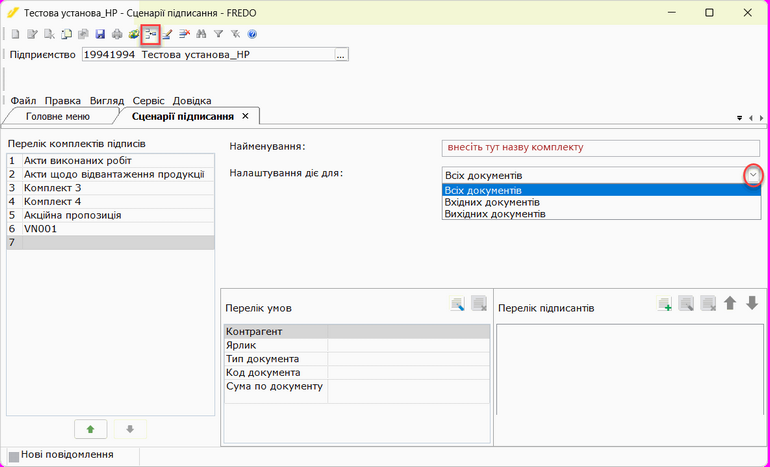Click the delete signer icon in Перелік підписантів
Viewport: 770px width, 467px height.
(x=708, y=303)
